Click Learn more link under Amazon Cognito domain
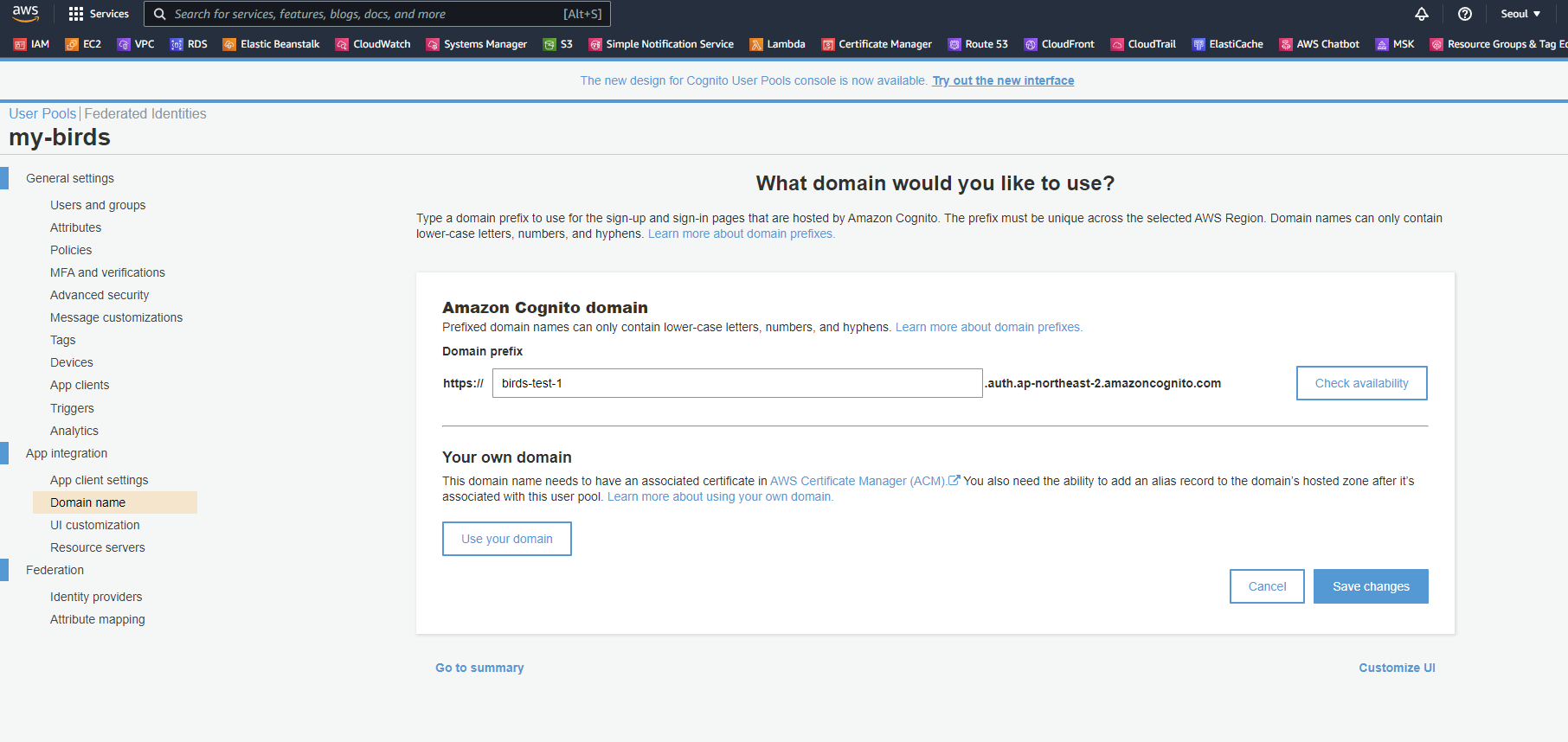The height and width of the screenshot is (742, 1568). (x=989, y=327)
